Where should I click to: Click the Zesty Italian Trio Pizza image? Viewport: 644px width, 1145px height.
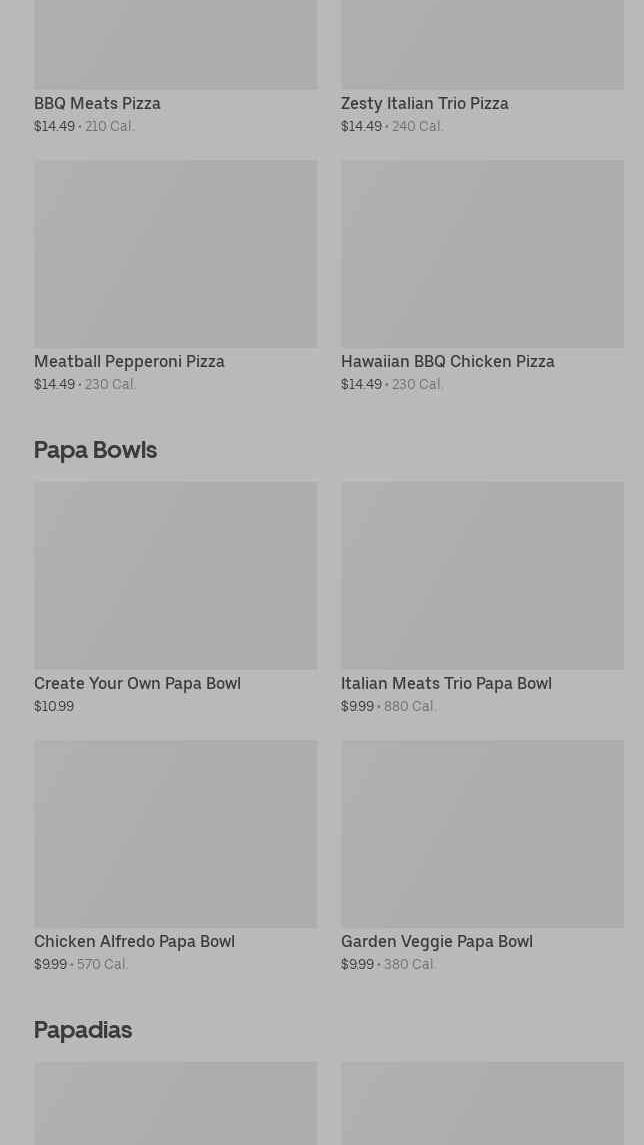click(x=482, y=45)
